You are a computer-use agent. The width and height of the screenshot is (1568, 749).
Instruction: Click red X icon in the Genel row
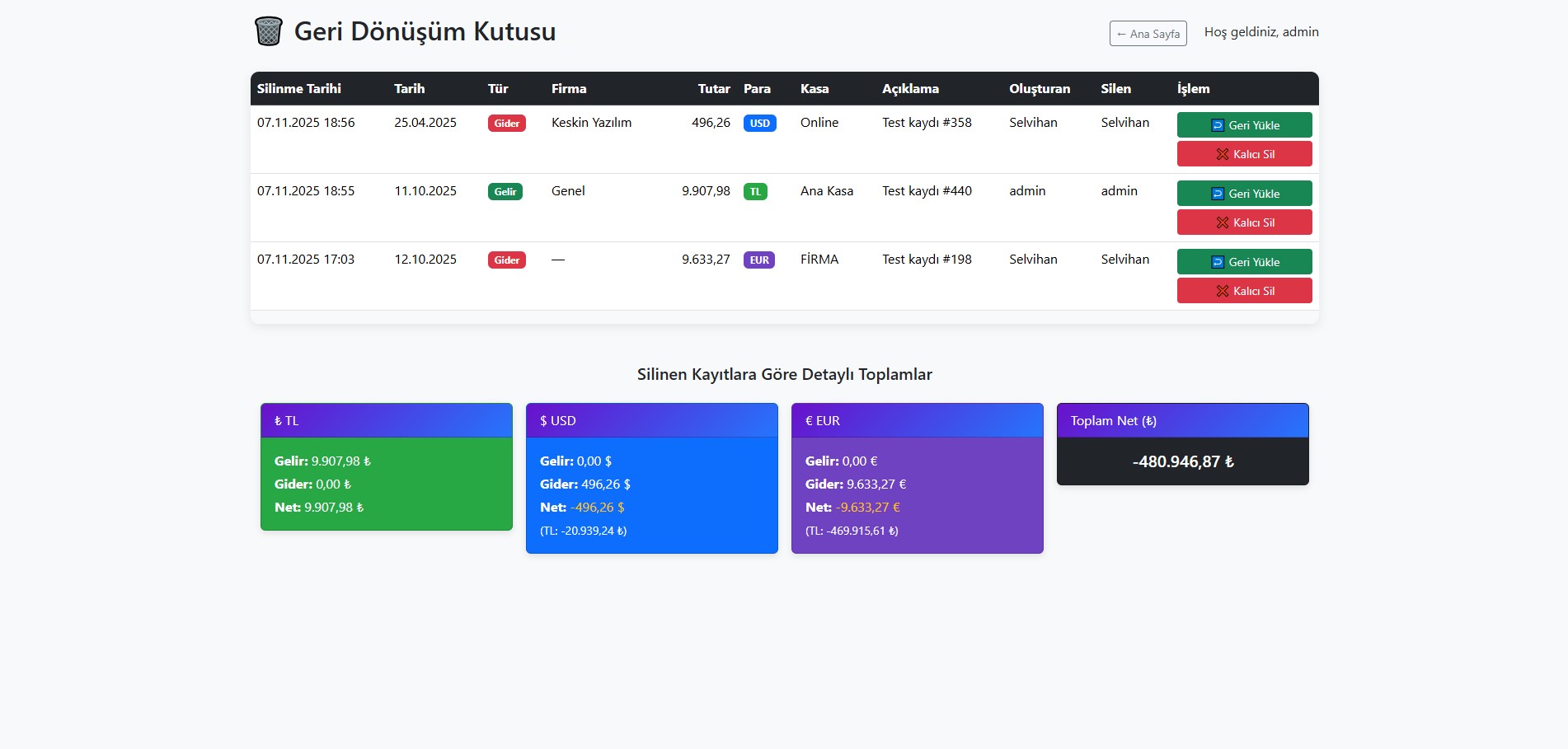click(x=1222, y=222)
